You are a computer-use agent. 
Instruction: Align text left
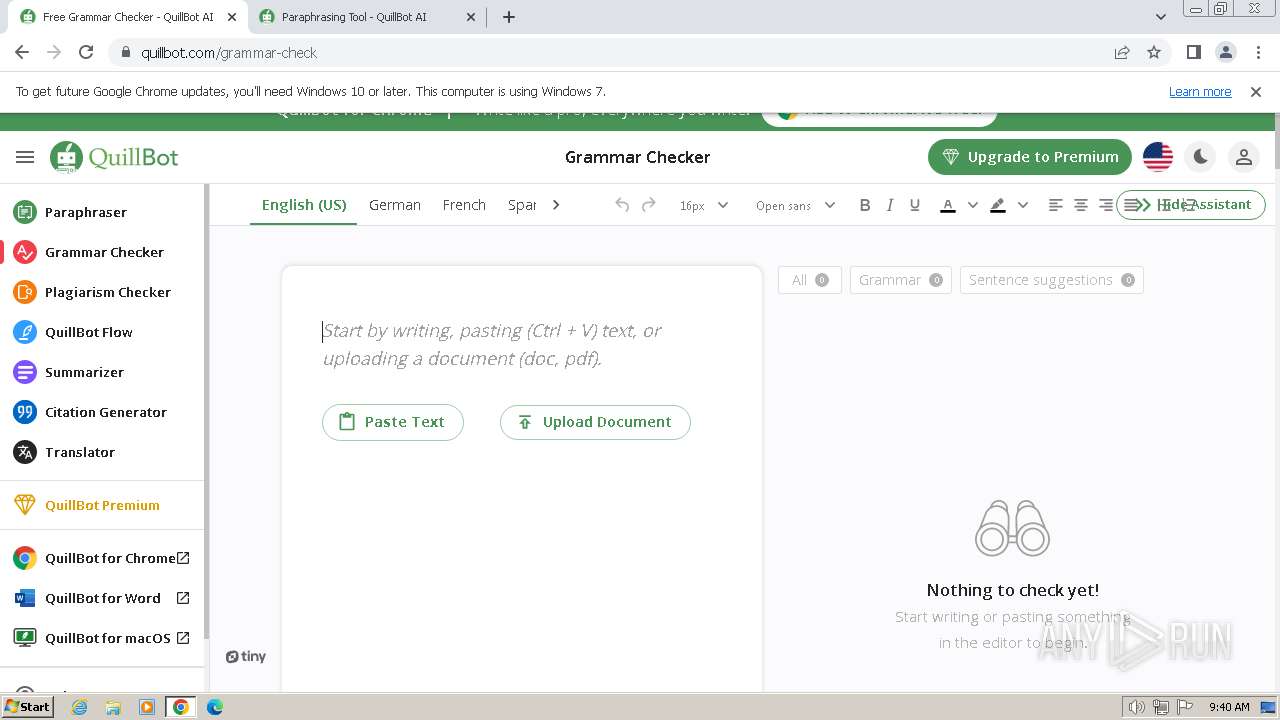point(1055,205)
